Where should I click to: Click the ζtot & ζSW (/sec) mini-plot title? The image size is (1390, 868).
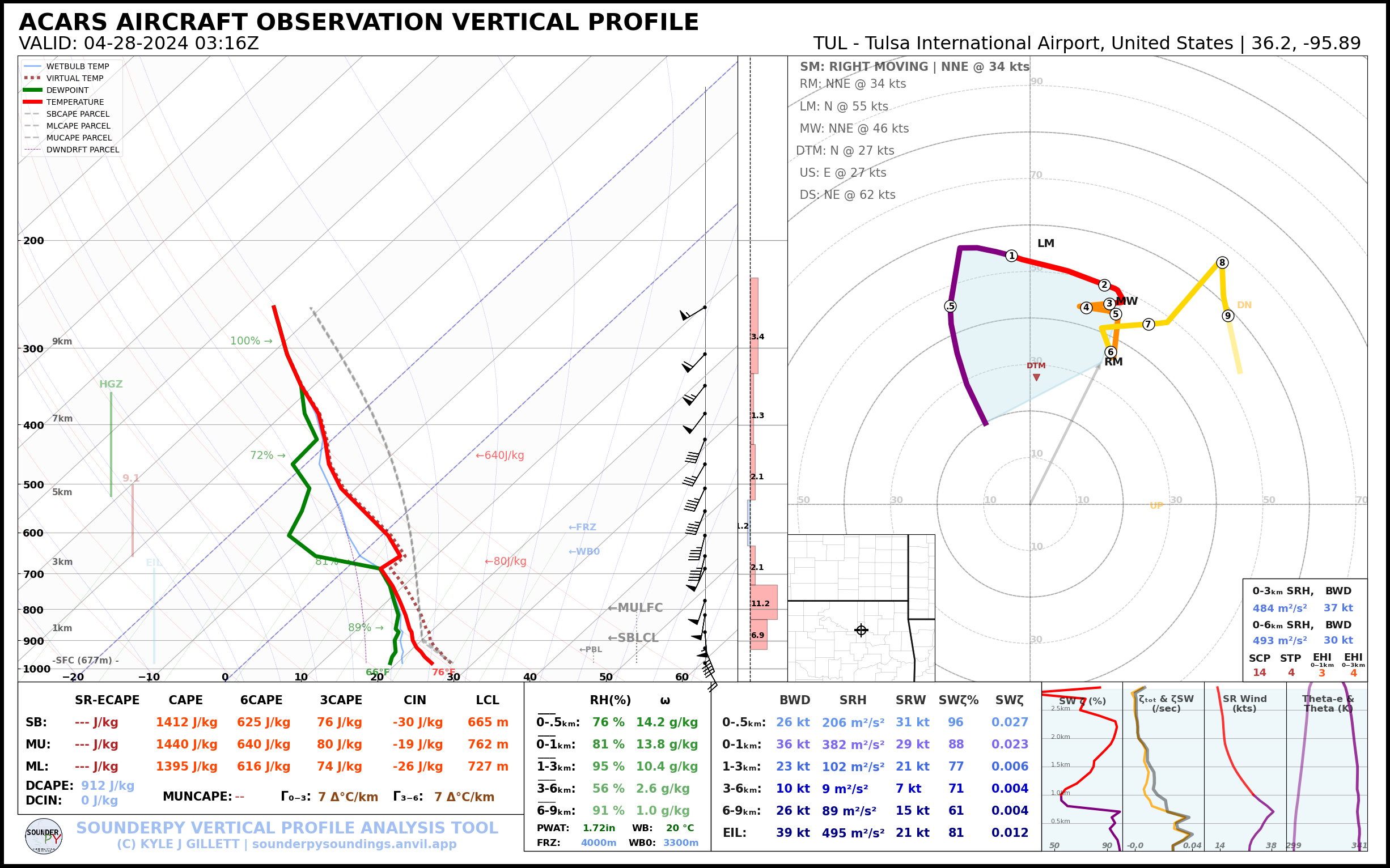tap(1166, 704)
